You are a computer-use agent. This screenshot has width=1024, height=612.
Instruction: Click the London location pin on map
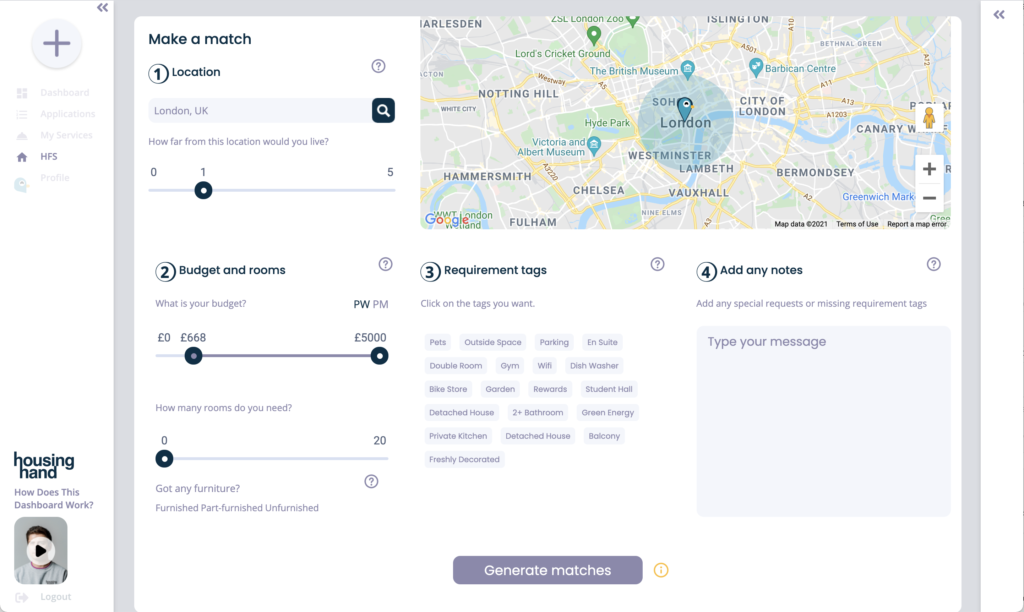pyautogui.click(x=685, y=108)
